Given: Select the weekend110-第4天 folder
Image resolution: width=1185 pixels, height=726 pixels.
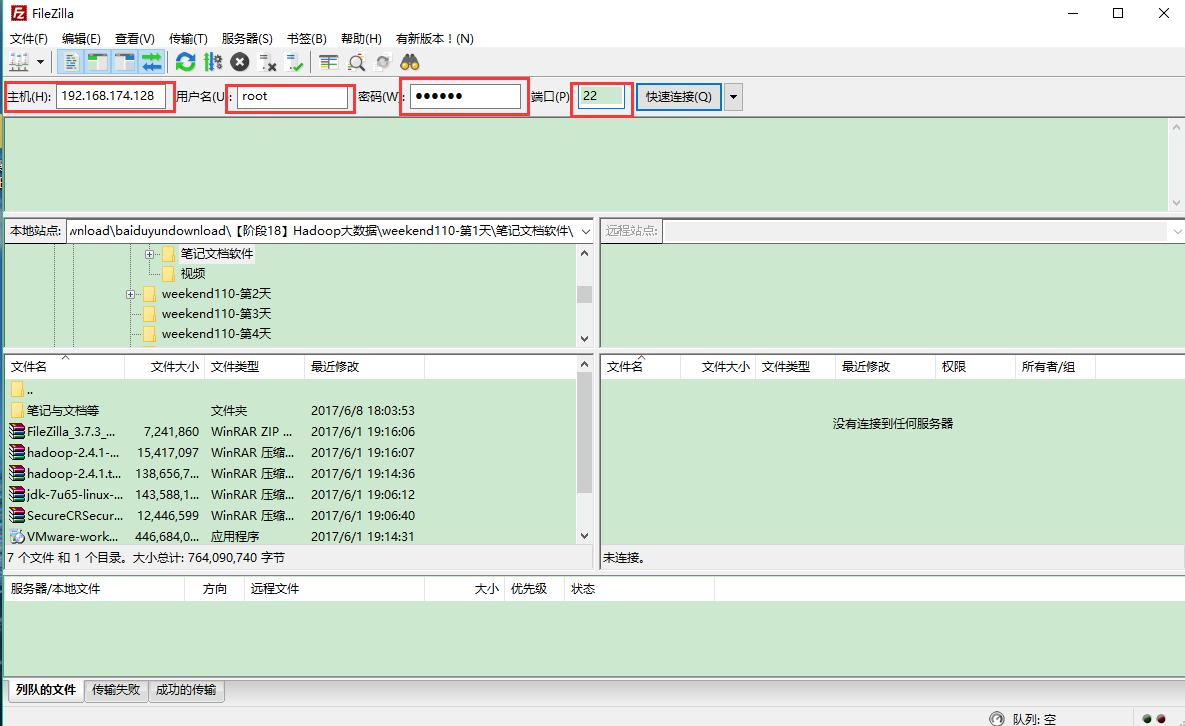Looking at the screenshot, I should [216, 334].
